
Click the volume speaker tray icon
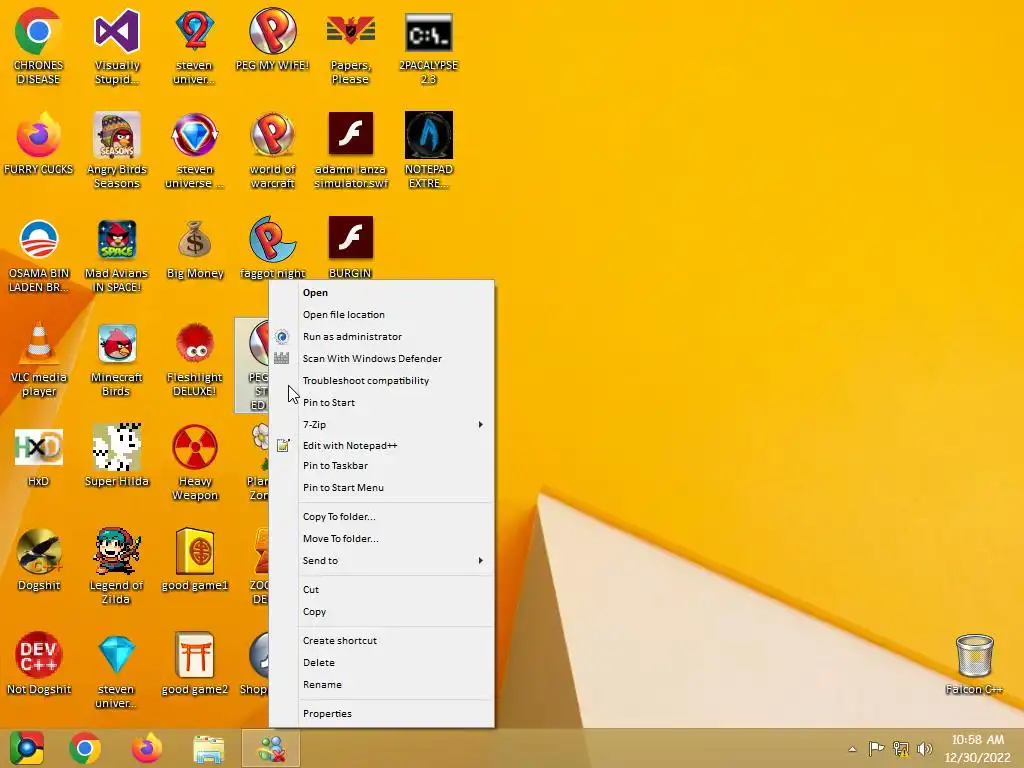click(x=924, y=748)
